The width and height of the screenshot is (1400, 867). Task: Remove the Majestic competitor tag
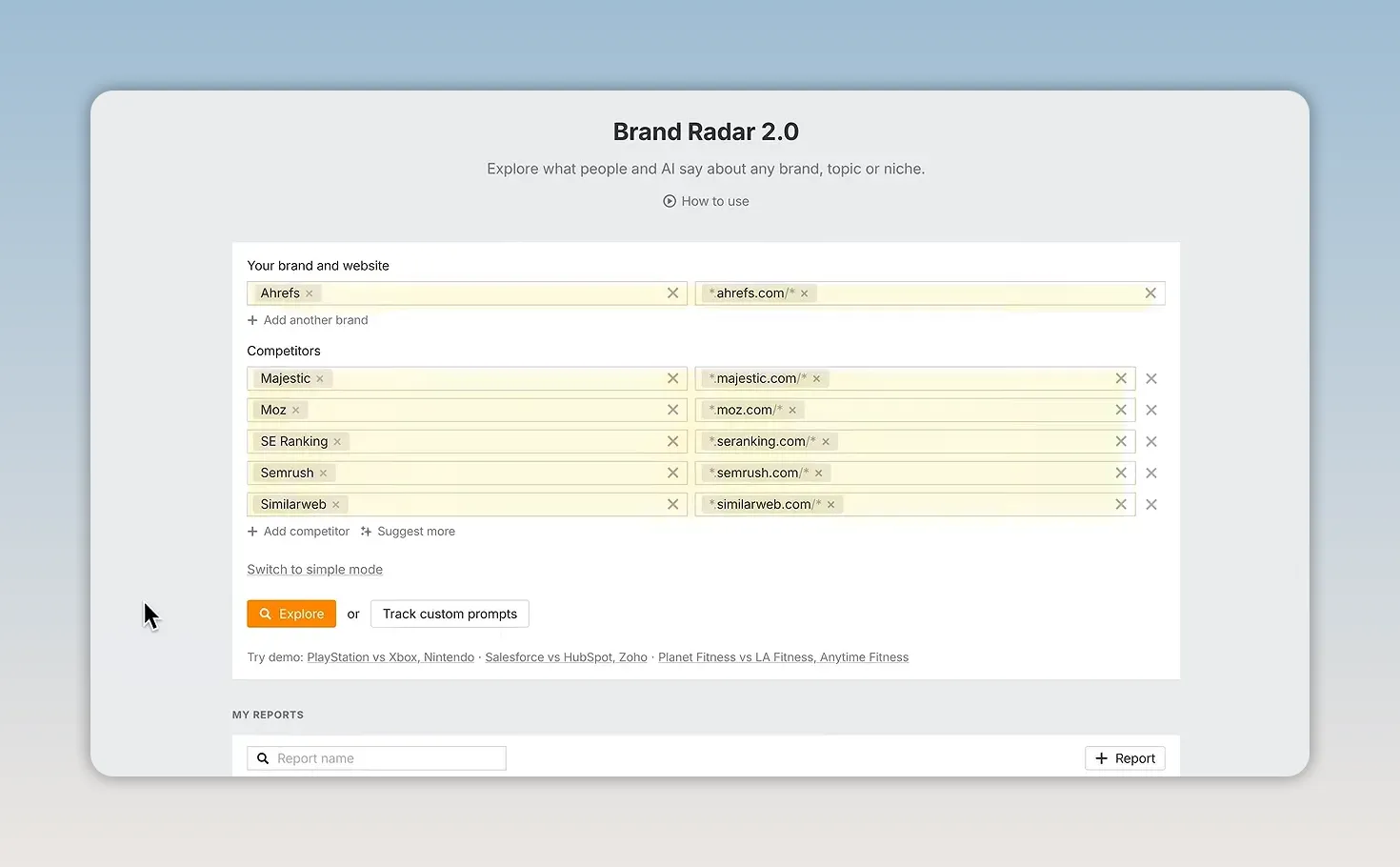[320, 379]
